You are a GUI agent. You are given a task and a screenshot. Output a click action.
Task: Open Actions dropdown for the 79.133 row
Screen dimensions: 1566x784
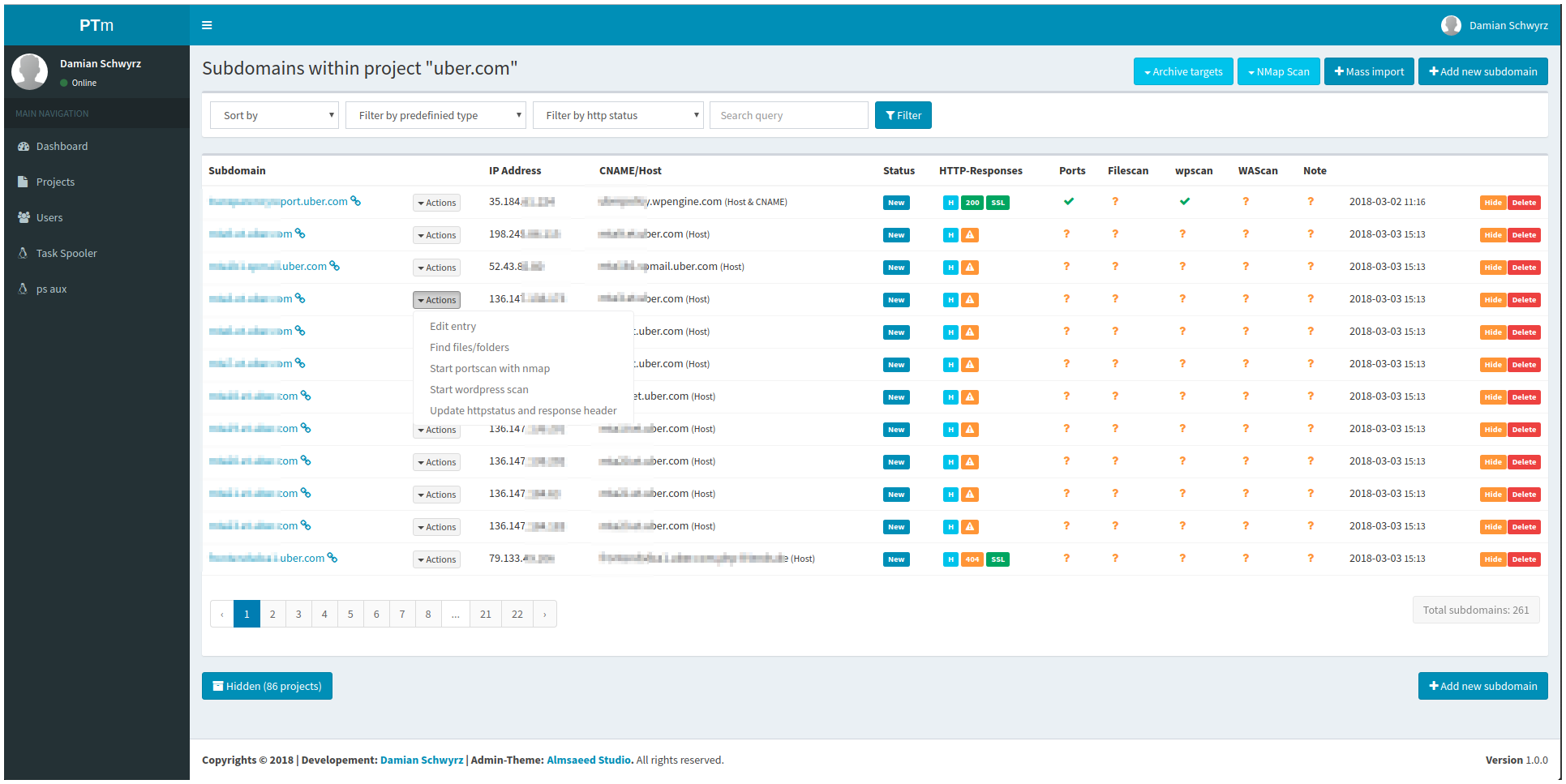[436, 559]
